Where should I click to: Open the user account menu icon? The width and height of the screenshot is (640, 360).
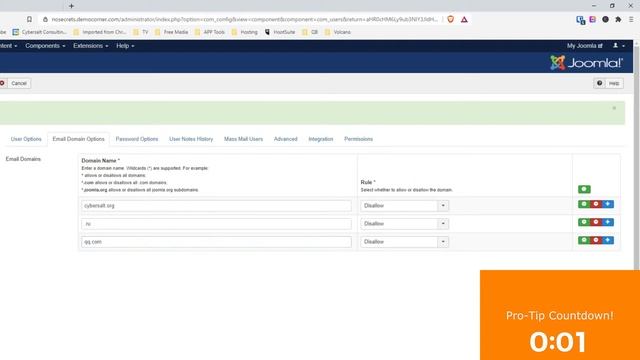(618, 46)
